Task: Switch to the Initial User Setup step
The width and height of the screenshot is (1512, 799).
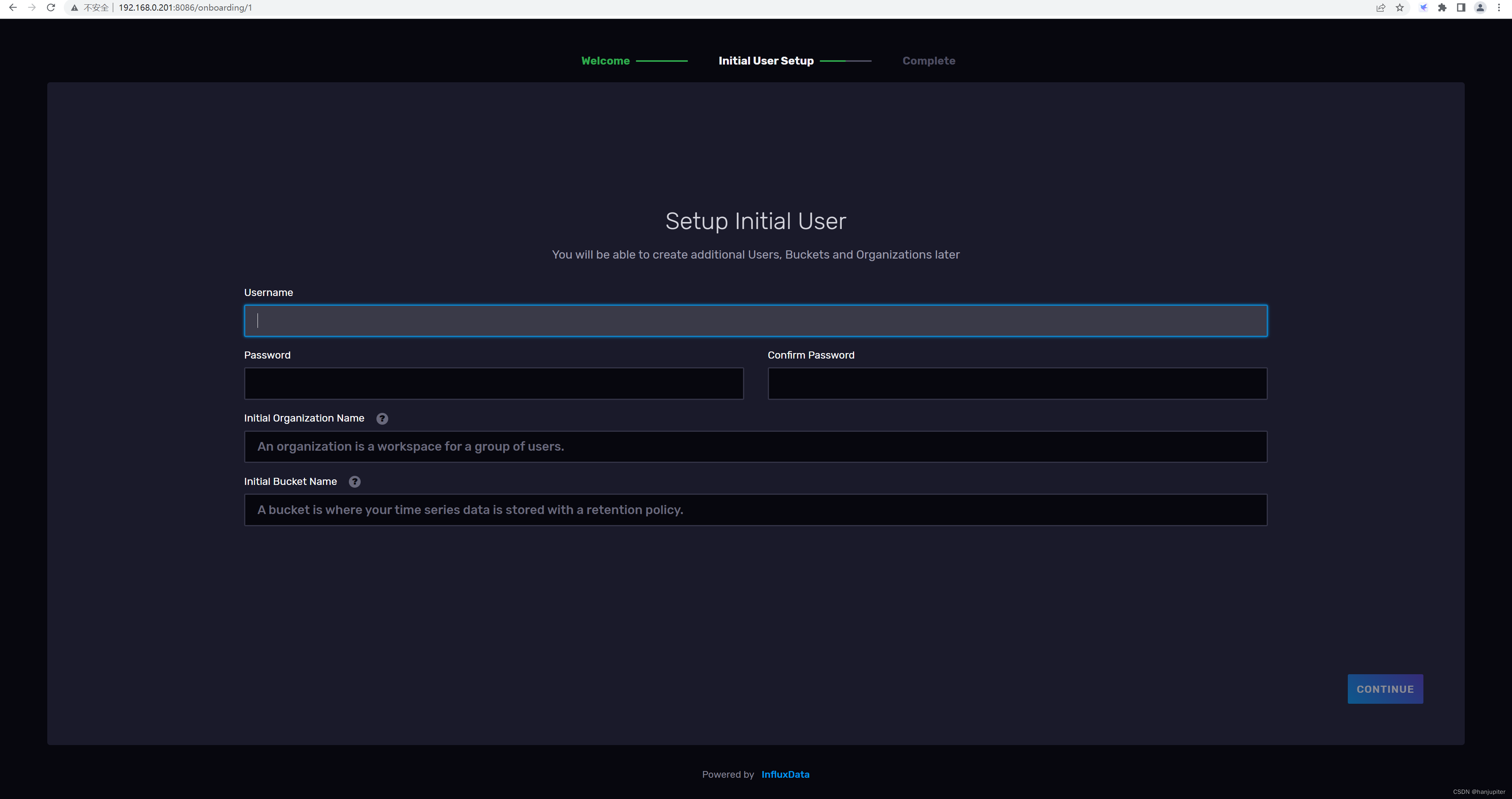Action: tap(766, 61)
